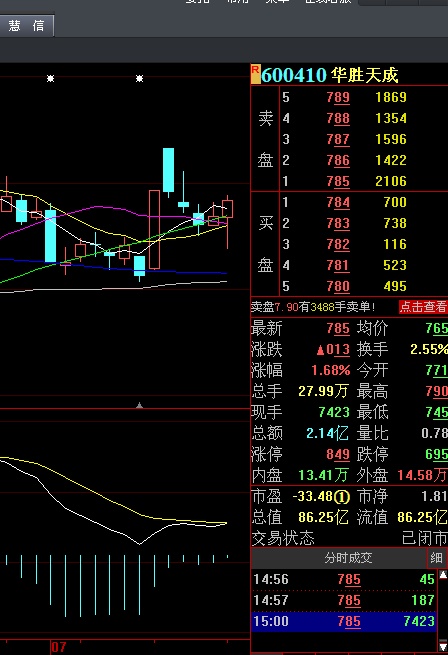448x655 pixels.
Task: Click the 跌停 limit-down value 695
Action: 436,454
